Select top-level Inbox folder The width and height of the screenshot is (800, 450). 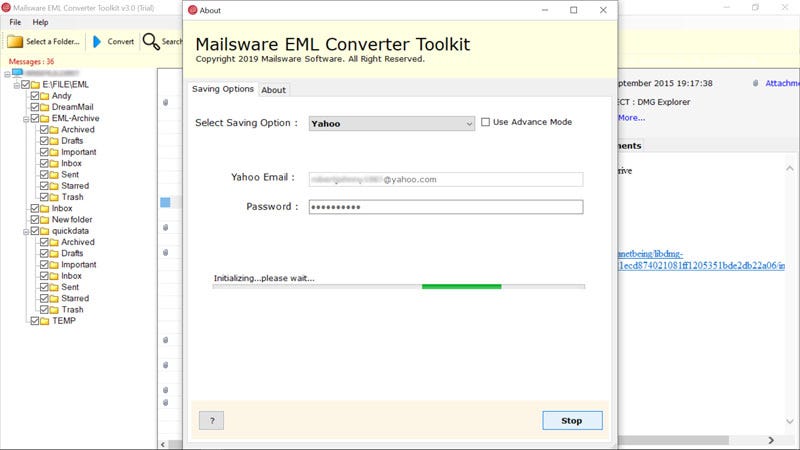[62, 209]
